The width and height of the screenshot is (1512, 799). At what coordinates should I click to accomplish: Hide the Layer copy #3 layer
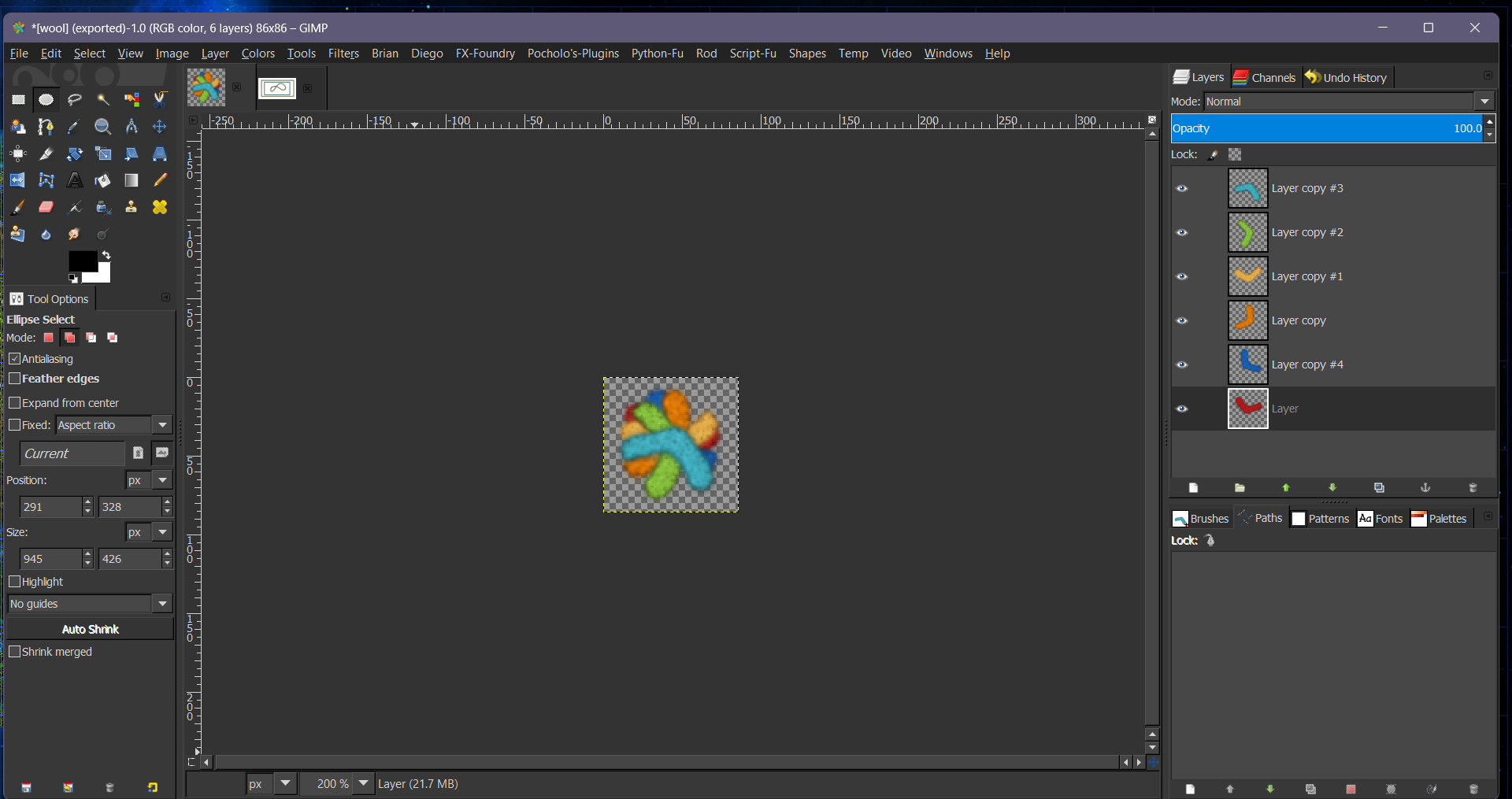[1182, 188]
